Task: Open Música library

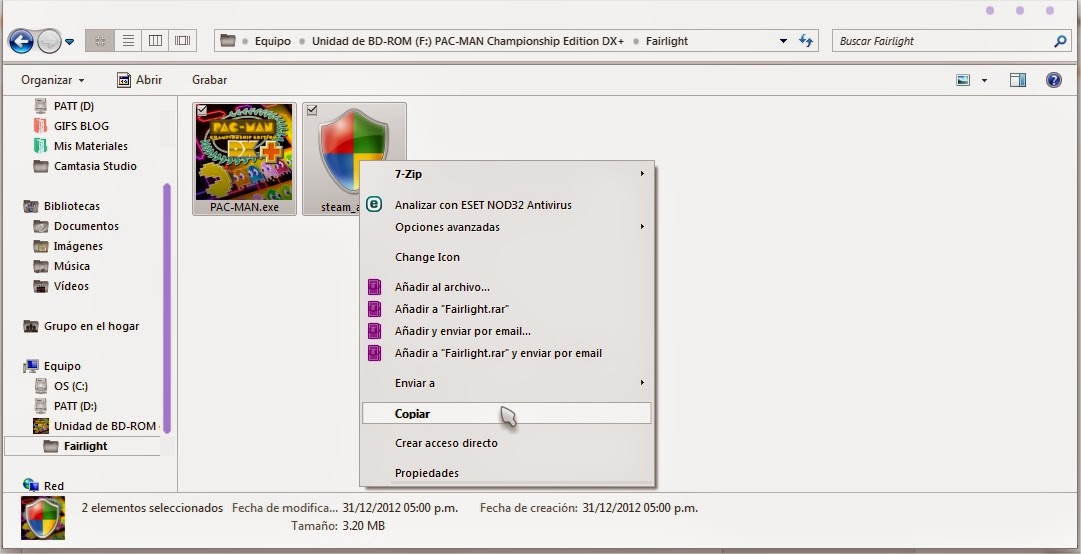Action: (x=72, y=266)
